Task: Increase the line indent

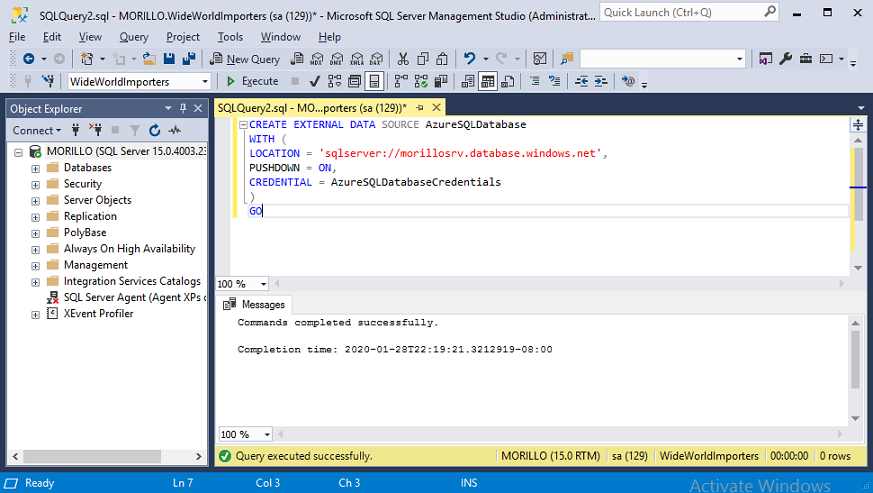Action: 601,81
